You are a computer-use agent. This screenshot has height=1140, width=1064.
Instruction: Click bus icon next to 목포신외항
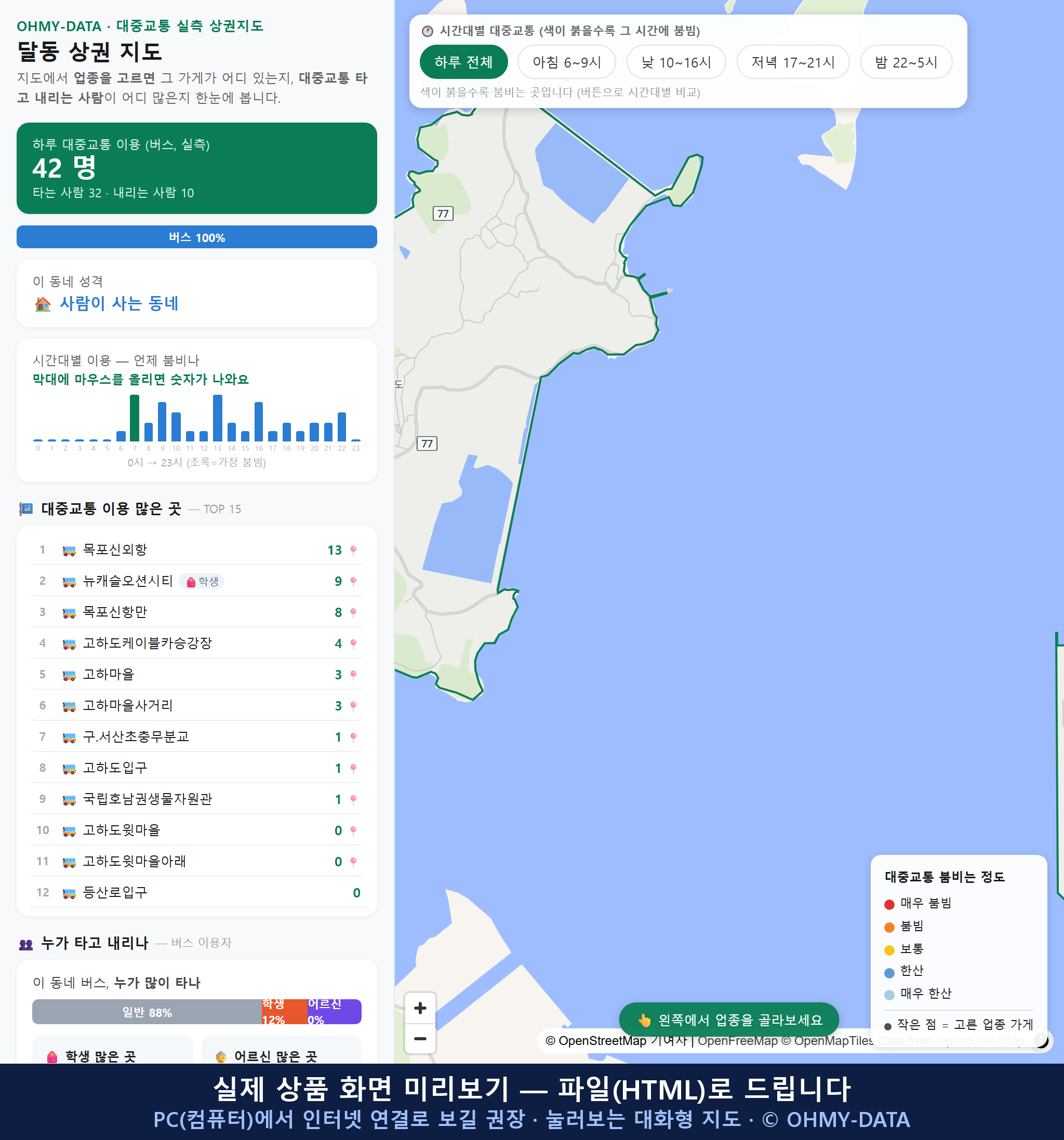69,551
